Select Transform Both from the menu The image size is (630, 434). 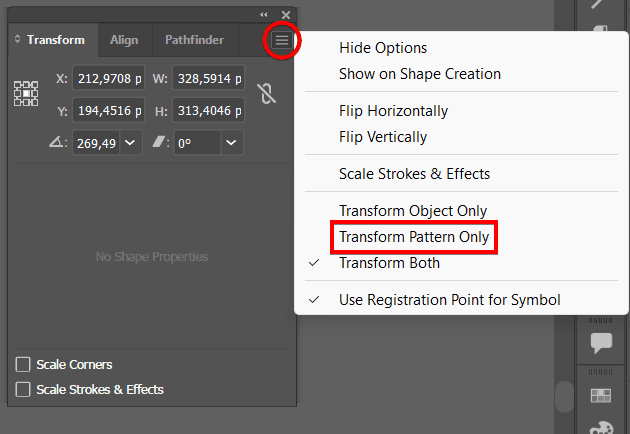point(389,263)
